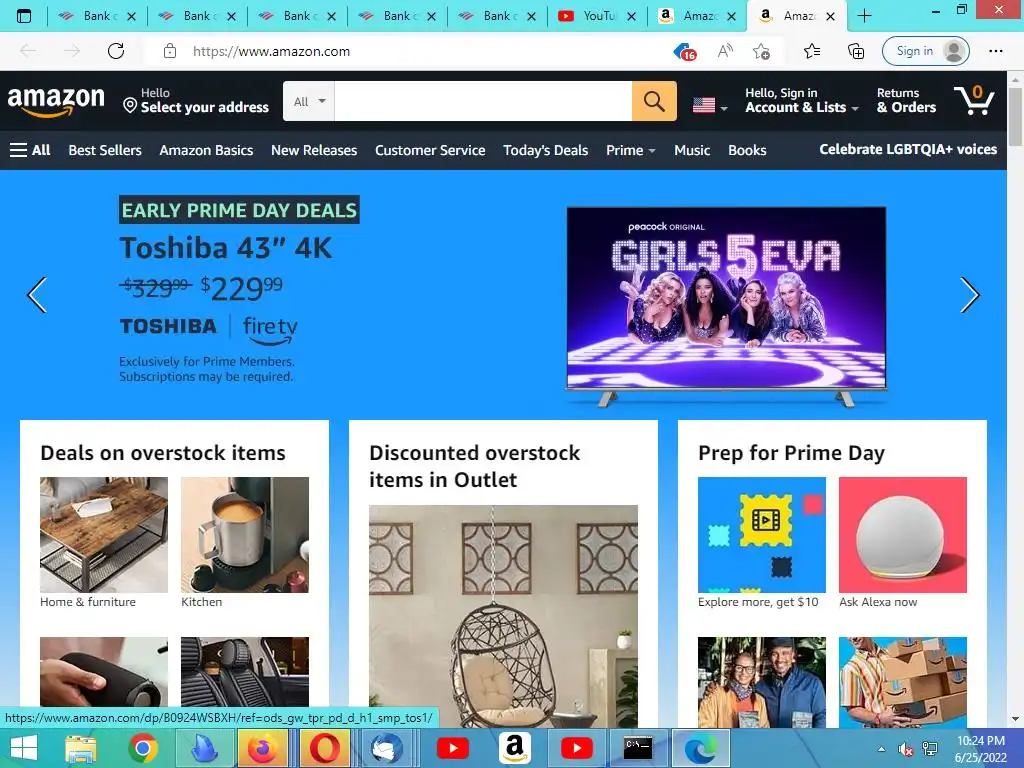Open the country flag language dropdown
This screenshot has width=1024, height=768.
(710, 104)
